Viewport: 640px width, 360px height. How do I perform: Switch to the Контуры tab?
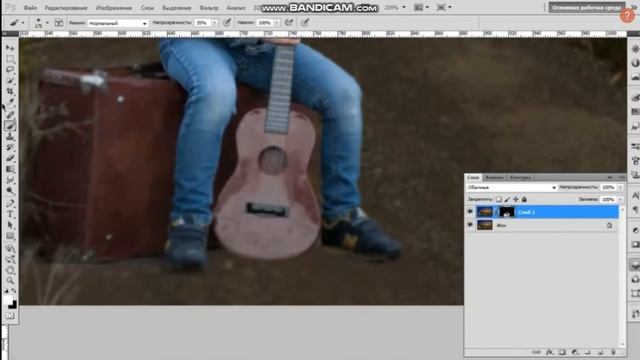(520, 178)
